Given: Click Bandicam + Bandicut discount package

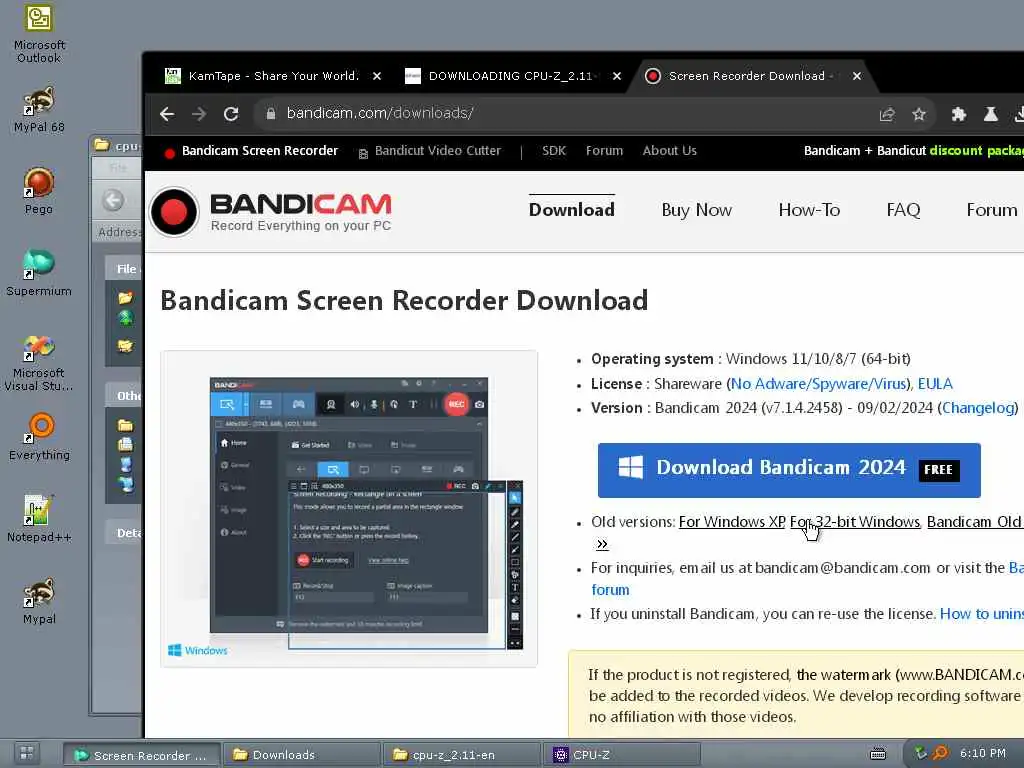Looking at the screenshot, I should [914, 151].
